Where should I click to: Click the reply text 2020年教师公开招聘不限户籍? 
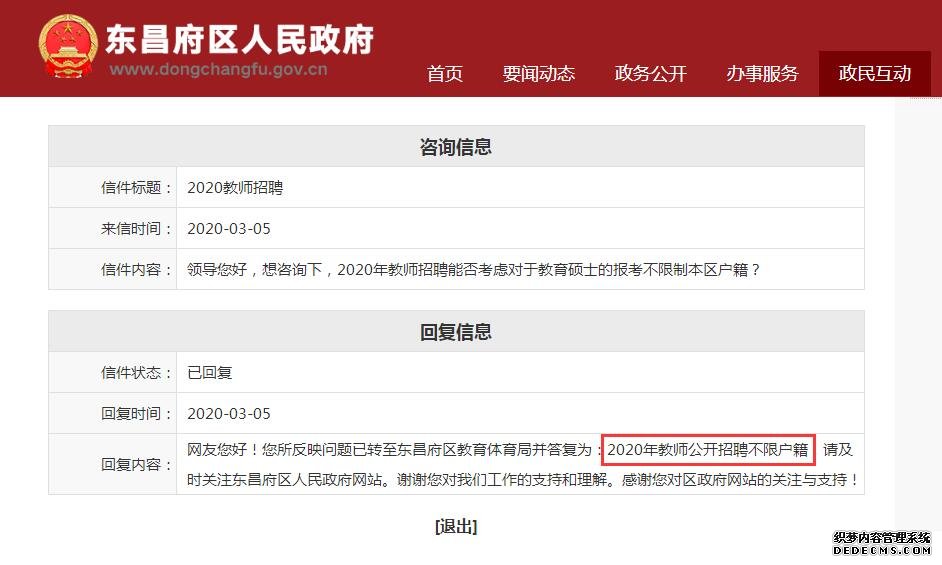click(x=708, y=450)
